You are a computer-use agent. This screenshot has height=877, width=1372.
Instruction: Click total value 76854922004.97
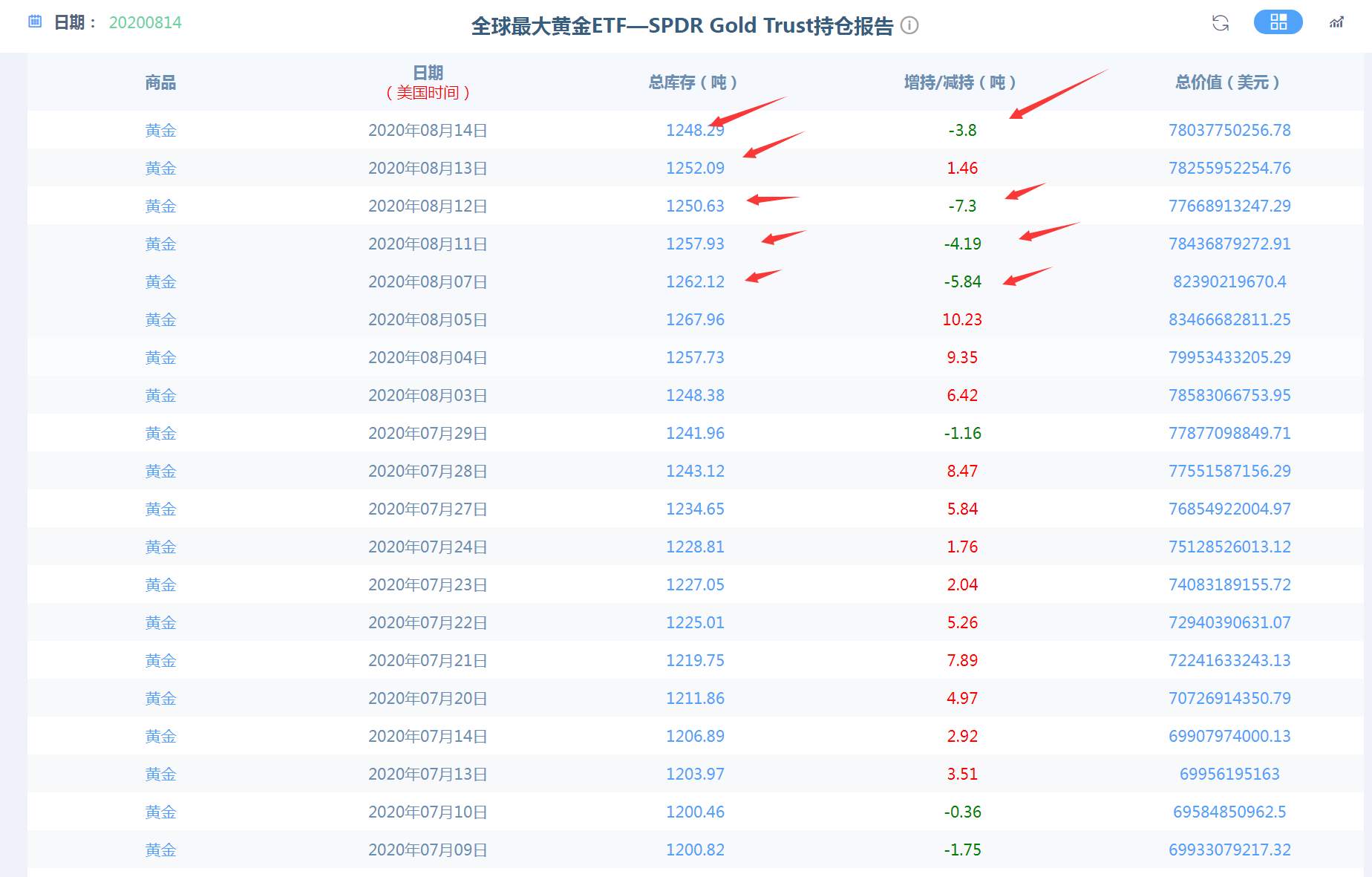point(1229,509)
